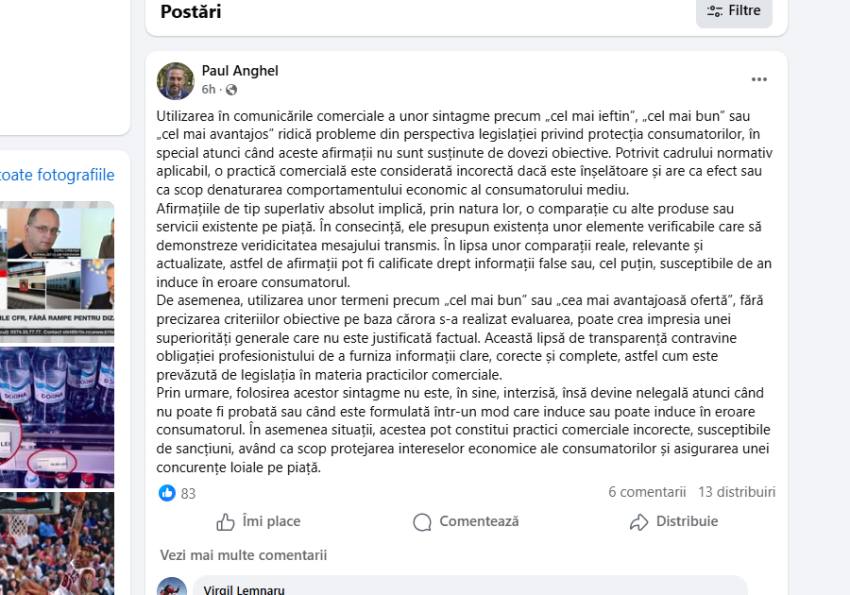Open the Filtre filter options

click(735, 11)
